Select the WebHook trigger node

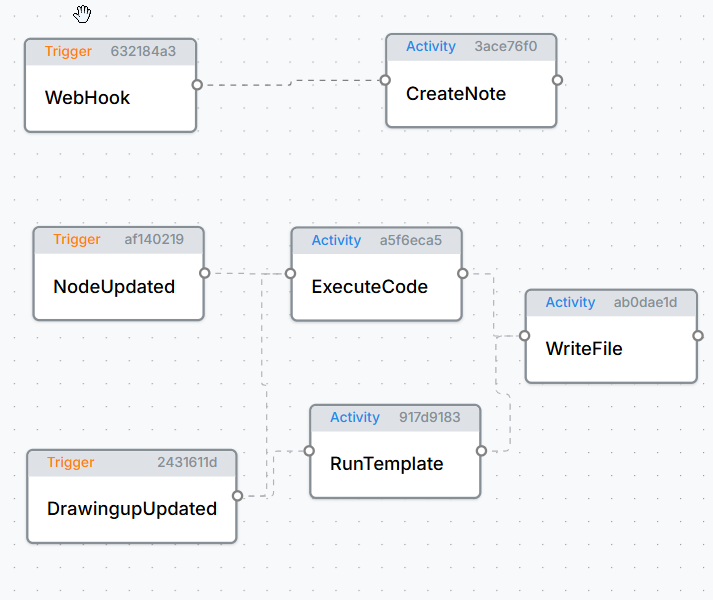point(110,98)
